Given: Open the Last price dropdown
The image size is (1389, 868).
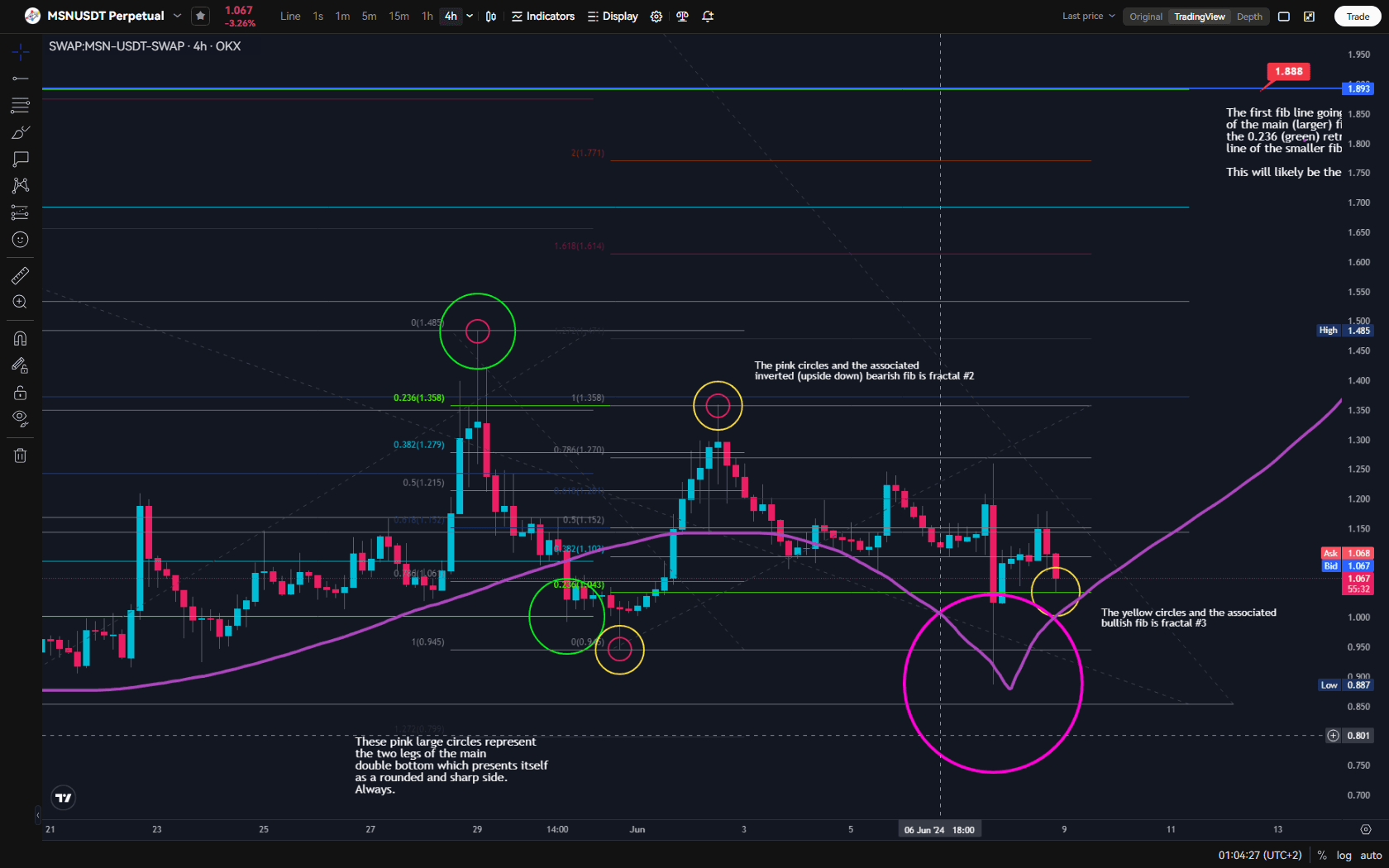Looking at the screenshot, I should click(x=1088, y=16).
